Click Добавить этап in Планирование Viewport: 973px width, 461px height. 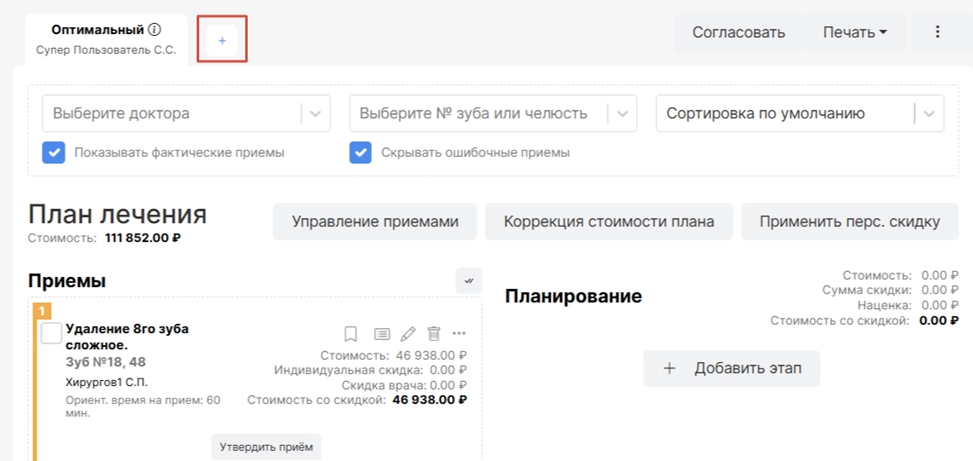(x=732, y=368)
